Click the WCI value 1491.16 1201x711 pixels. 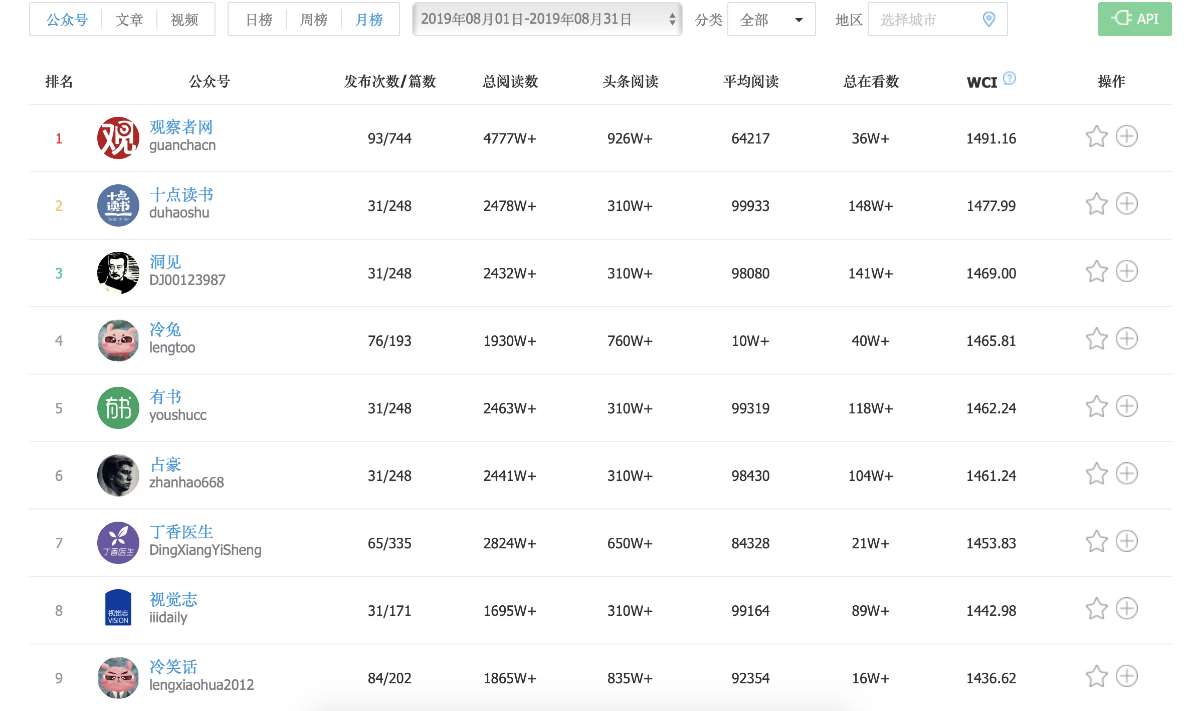991,139
